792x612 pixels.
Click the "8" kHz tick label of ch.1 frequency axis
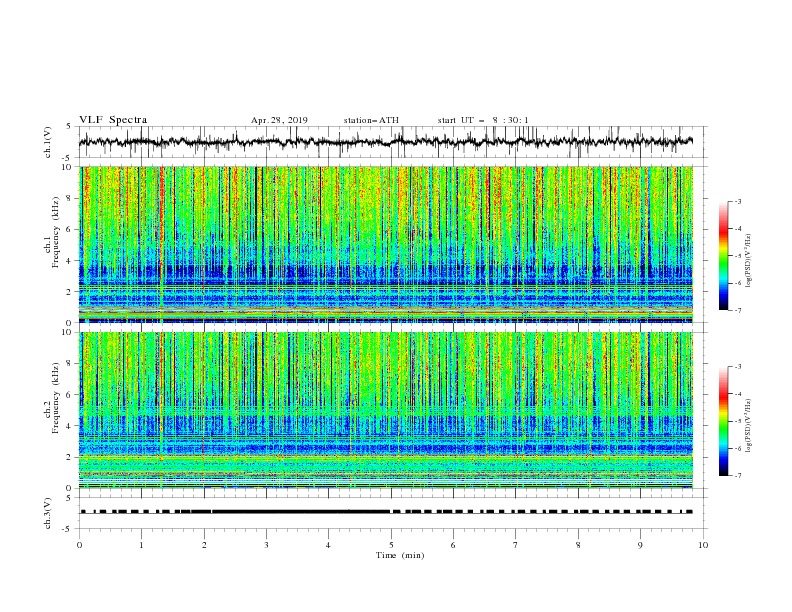[70, 198]
